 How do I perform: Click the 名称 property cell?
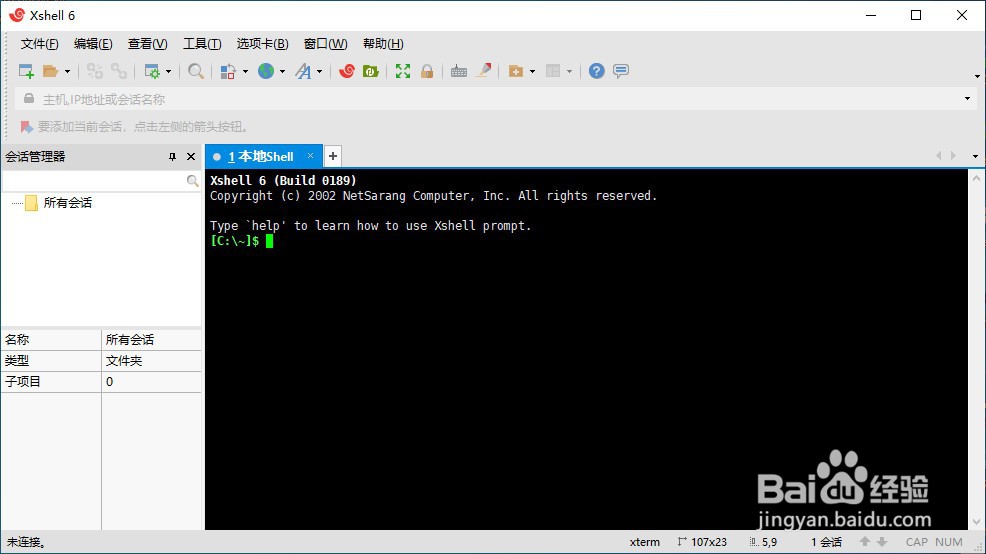(52, 340)
